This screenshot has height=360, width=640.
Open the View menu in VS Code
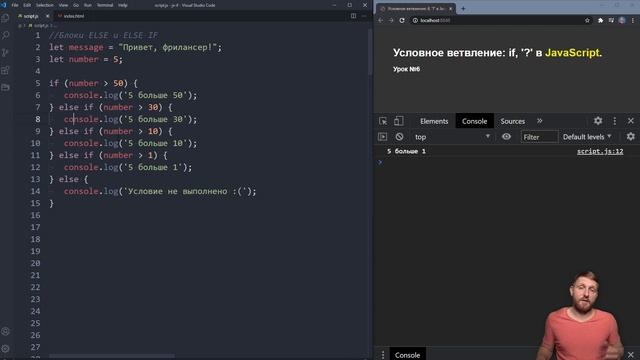point(63,5)
